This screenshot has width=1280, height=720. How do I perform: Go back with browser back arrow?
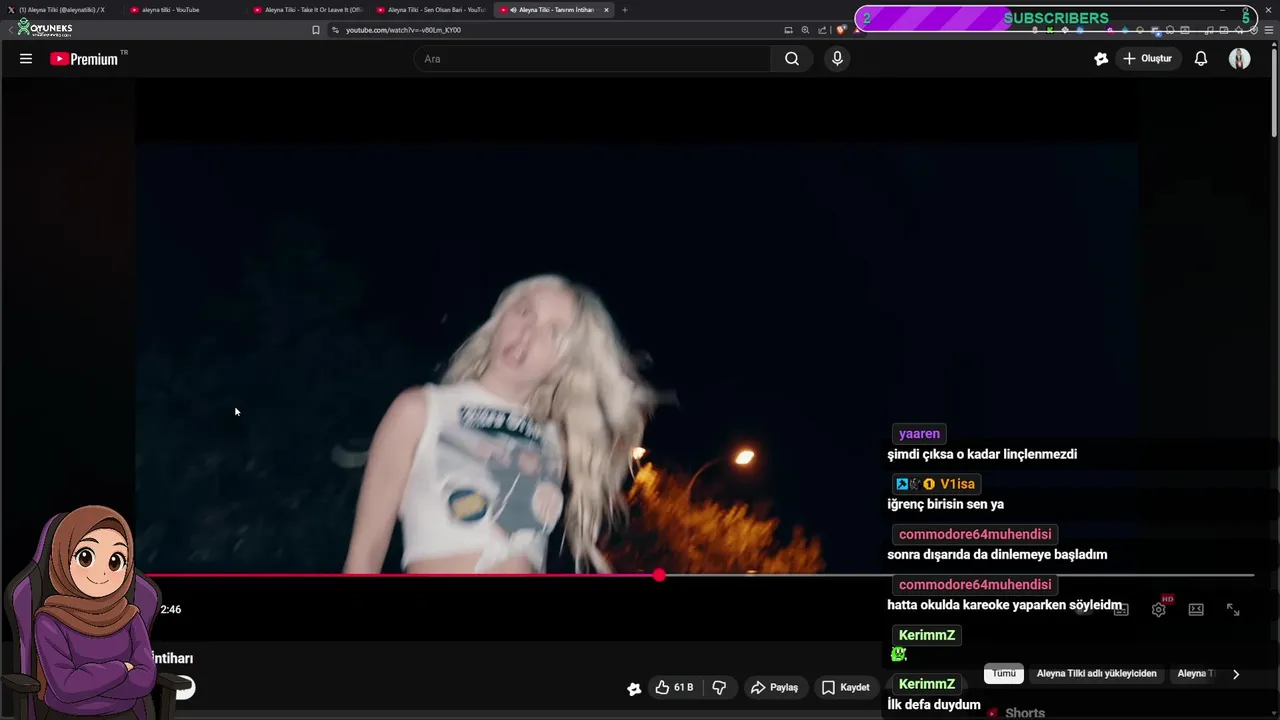(x=10, y=30)
